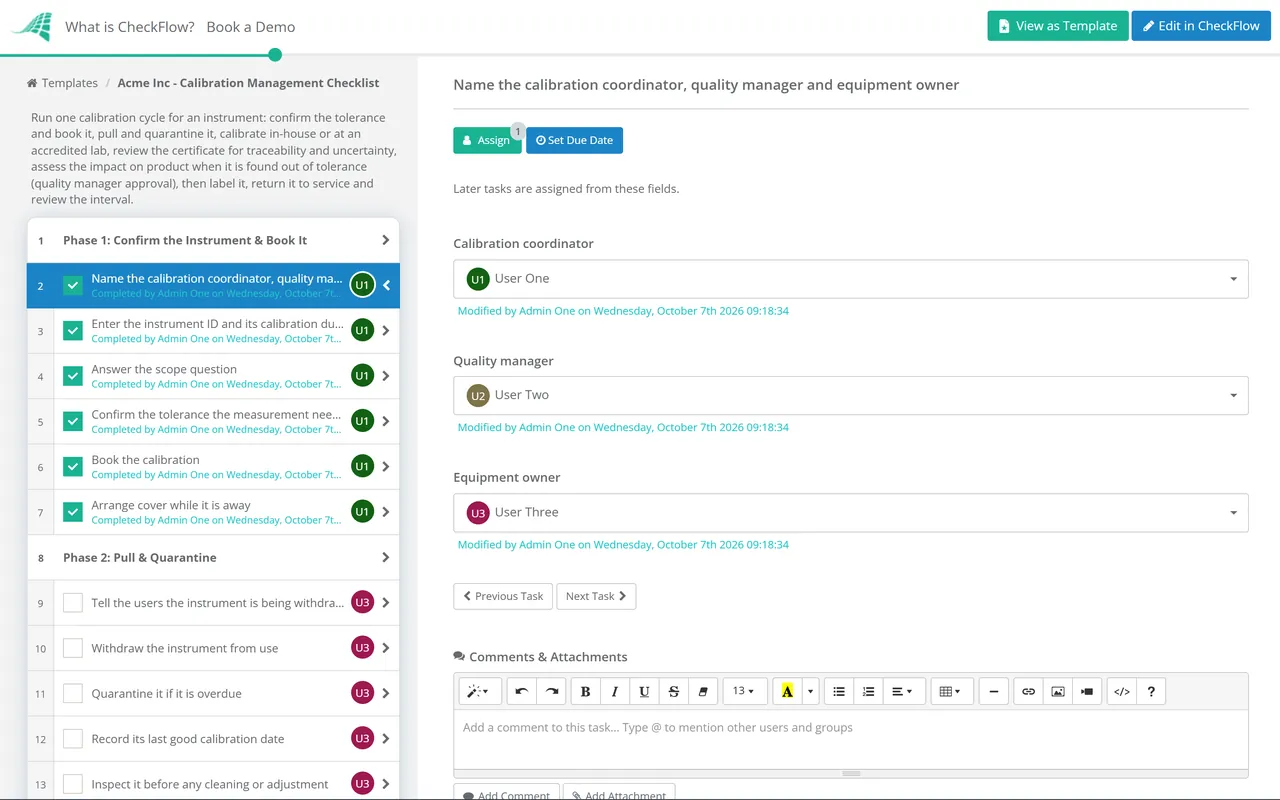Open the table insert dropdown
Screen dimensions: 1280x800
951,691
